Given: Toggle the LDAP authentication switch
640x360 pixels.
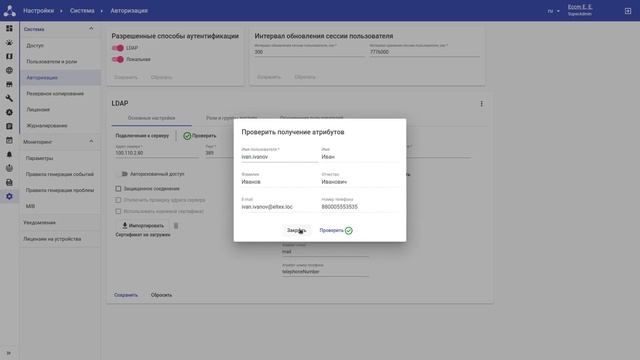Looking at the screenshot, I should coord(118,48).
